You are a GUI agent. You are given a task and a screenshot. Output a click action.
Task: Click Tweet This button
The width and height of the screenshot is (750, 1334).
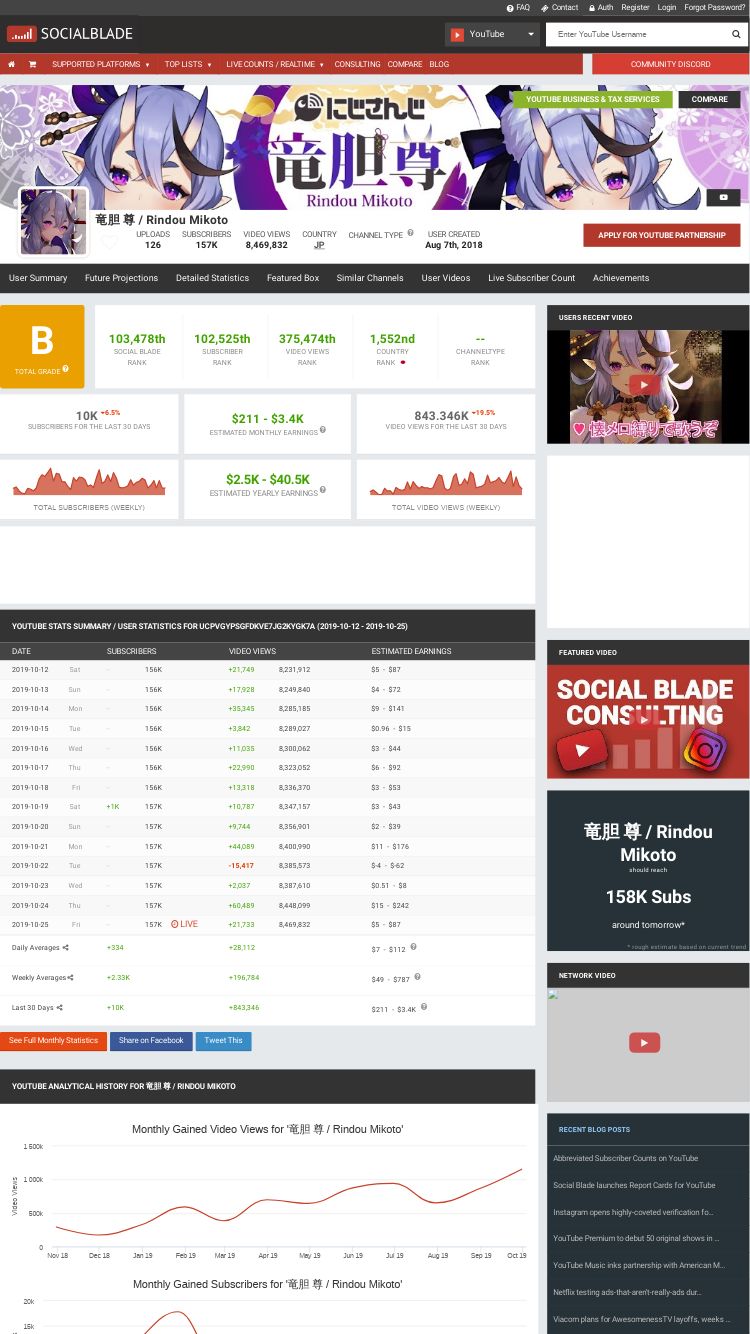[223, 1041]
